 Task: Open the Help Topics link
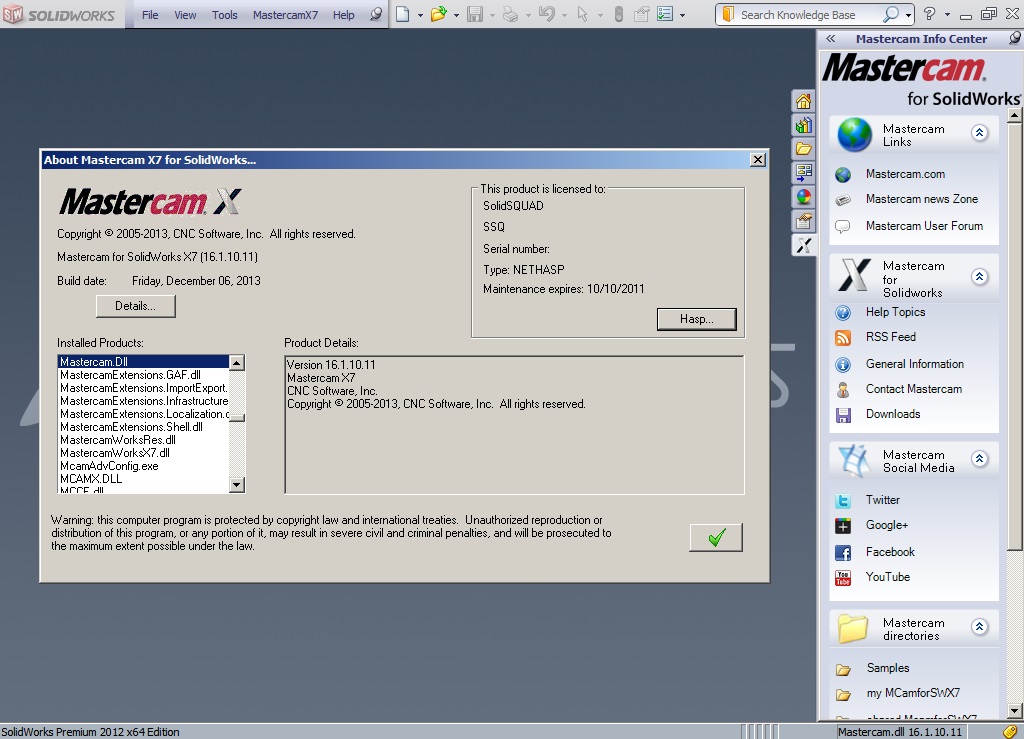895,312
